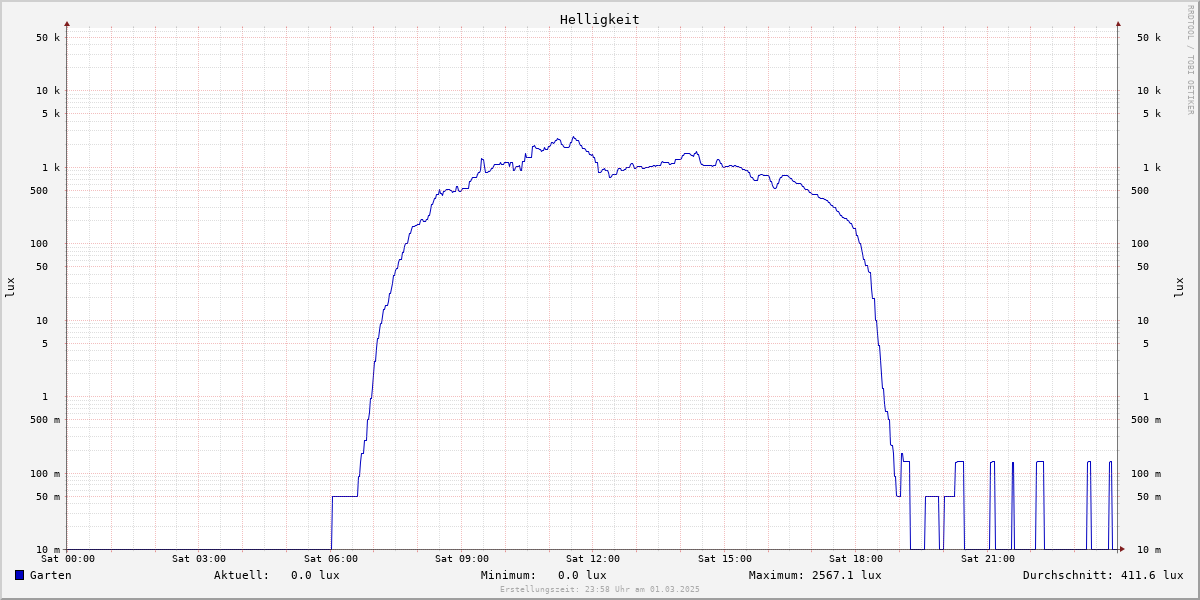Image resolution: width=1200 pixels, height=600 pixels.
Task: Select the Garten legend label
Action: tap(51, 575)
